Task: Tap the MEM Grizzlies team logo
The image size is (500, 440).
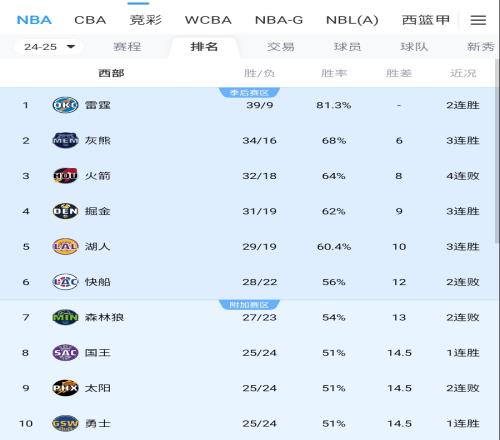Action: click(x=65, y=140)
